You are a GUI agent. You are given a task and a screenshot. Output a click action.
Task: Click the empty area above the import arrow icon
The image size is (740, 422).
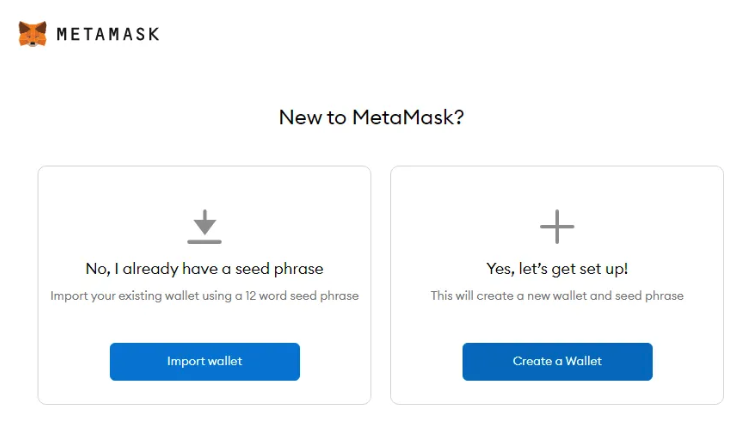[204, 188]
